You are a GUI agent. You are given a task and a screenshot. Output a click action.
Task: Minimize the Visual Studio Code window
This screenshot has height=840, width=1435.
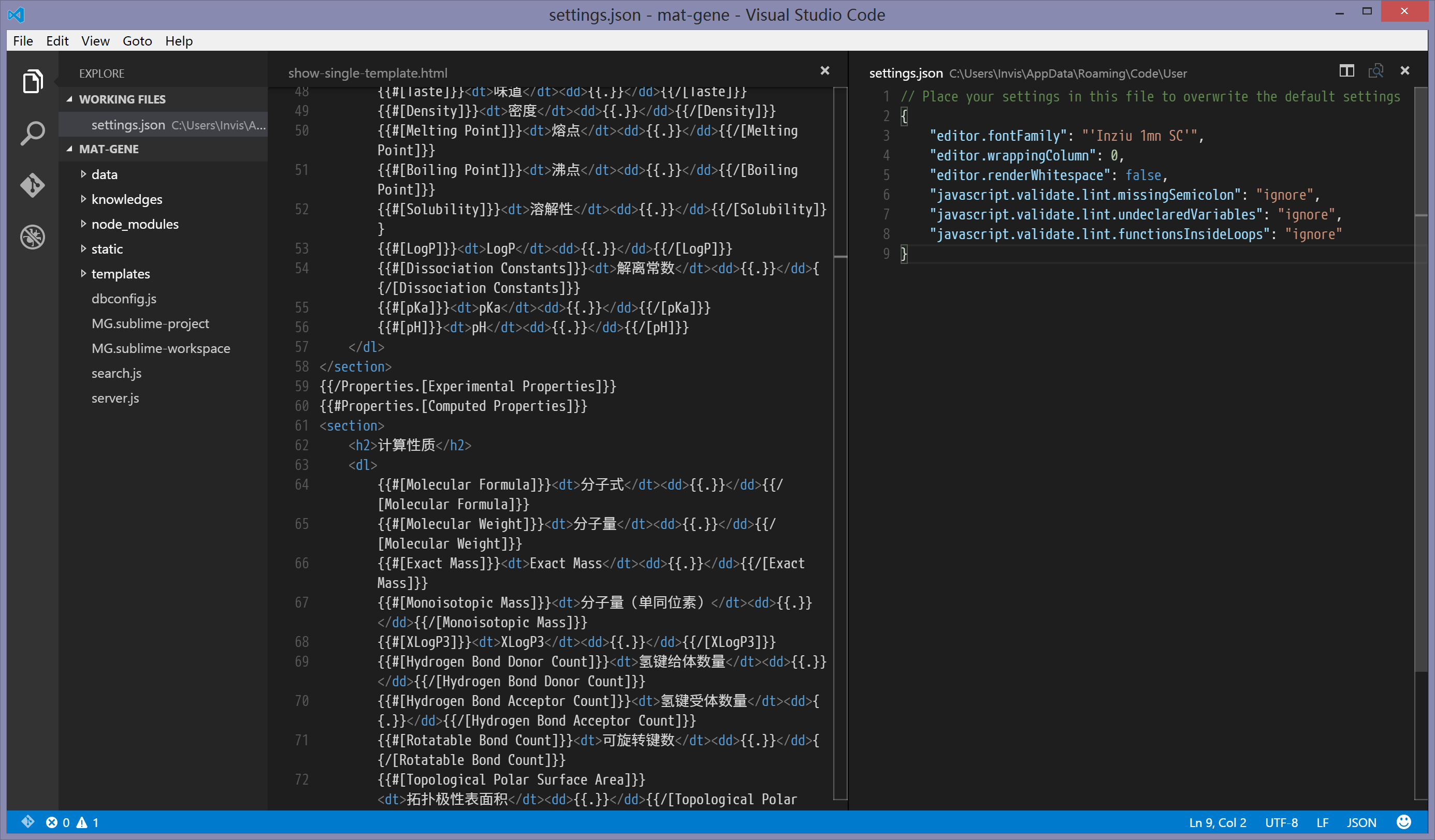1339,11
